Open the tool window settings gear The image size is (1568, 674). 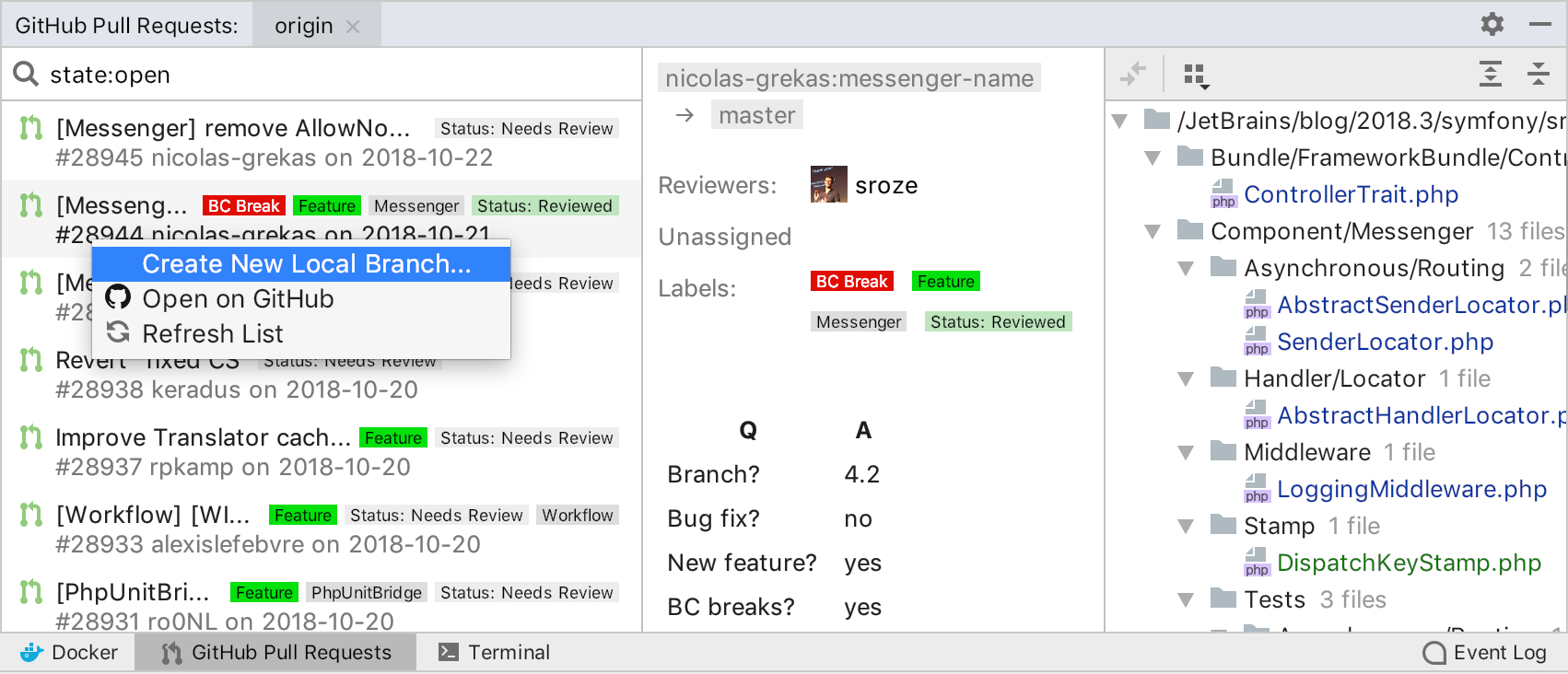[1492, 24]
